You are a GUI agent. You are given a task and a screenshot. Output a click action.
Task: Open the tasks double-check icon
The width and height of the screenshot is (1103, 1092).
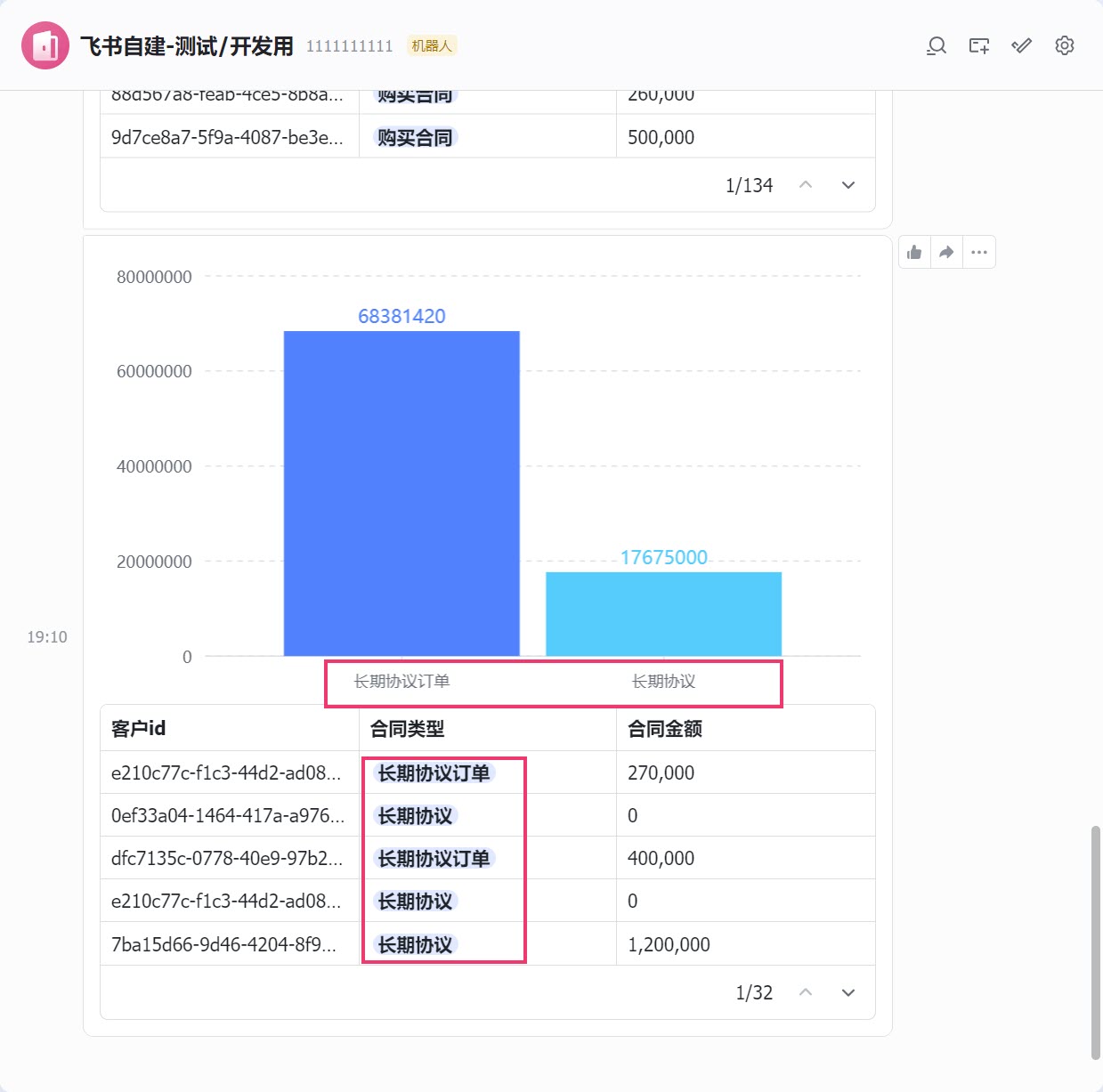pyautogui.click(x=1022, y=45)
